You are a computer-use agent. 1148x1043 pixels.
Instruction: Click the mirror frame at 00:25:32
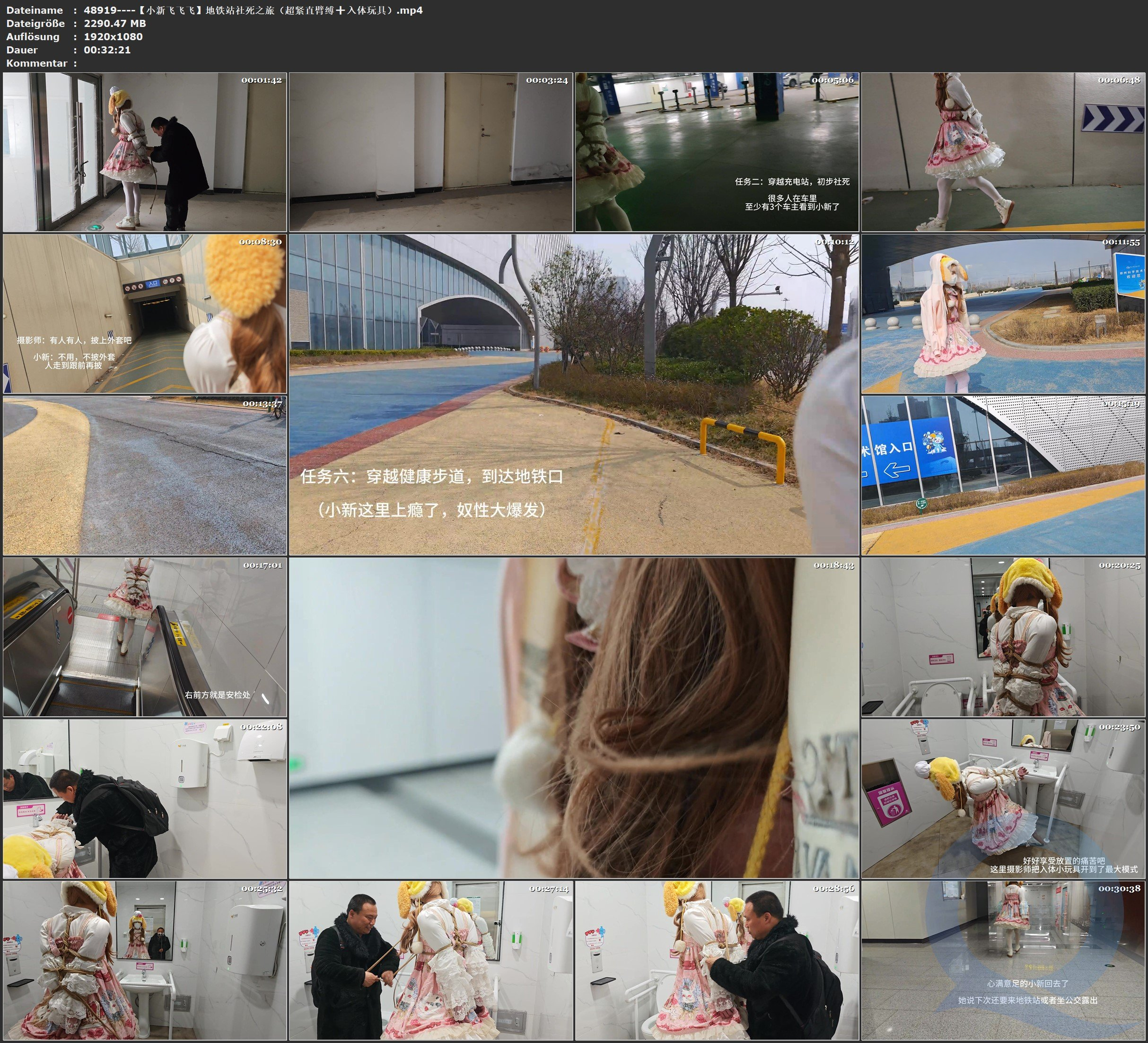pyautogui.click(x=145, y=960)
